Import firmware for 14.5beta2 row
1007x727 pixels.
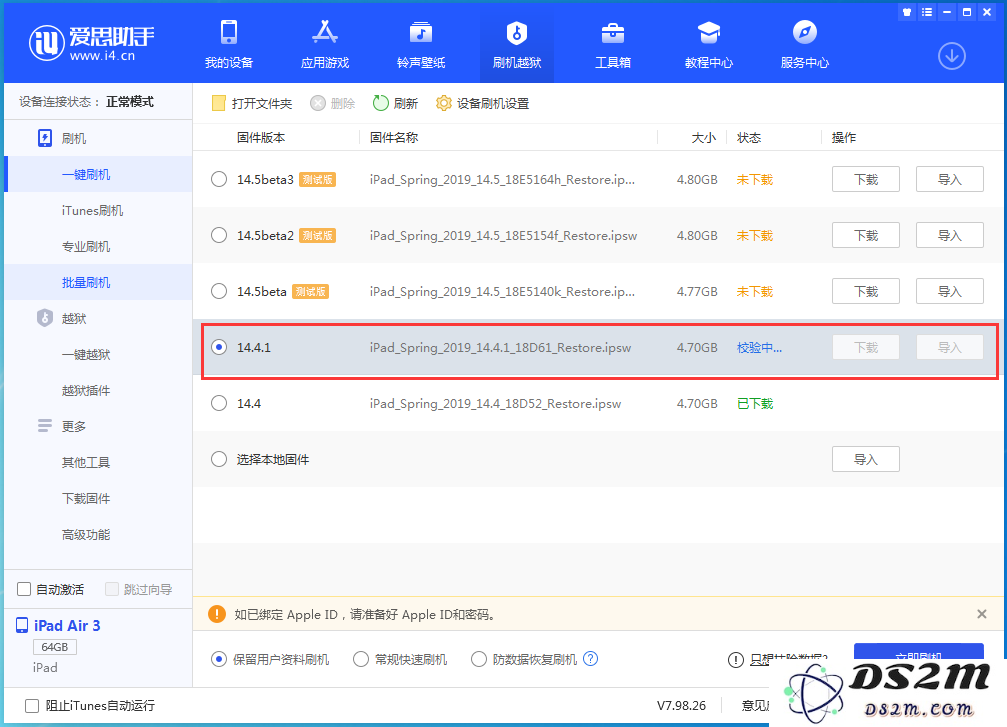tap(949, 235)
